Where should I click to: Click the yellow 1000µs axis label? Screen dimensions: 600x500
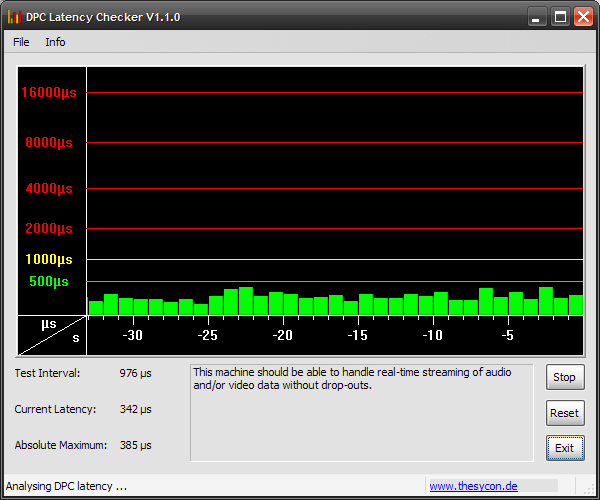[49, 259]
